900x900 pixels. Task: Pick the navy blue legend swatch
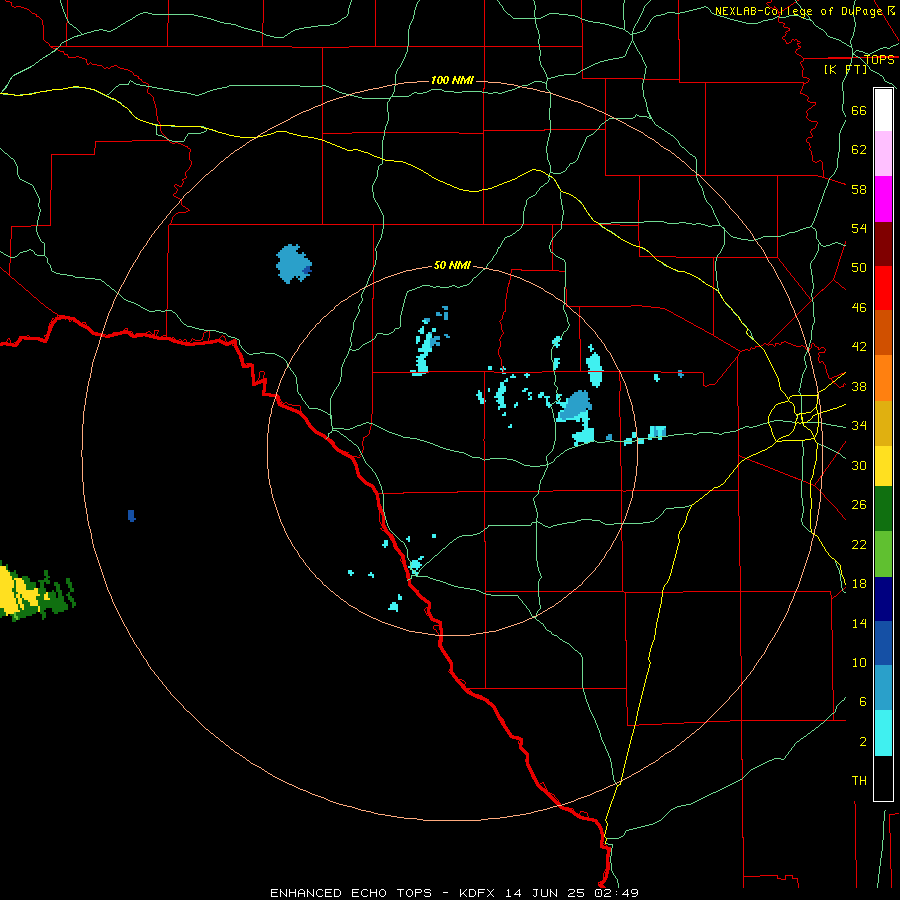tap(883, 599)
